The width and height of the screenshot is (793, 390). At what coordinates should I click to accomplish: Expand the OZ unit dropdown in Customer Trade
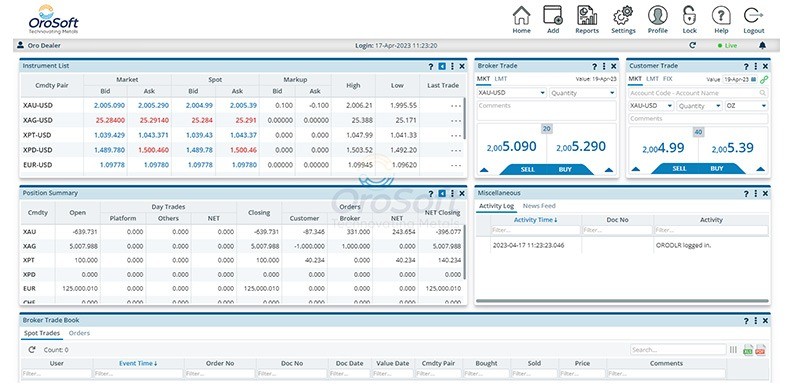746,106
